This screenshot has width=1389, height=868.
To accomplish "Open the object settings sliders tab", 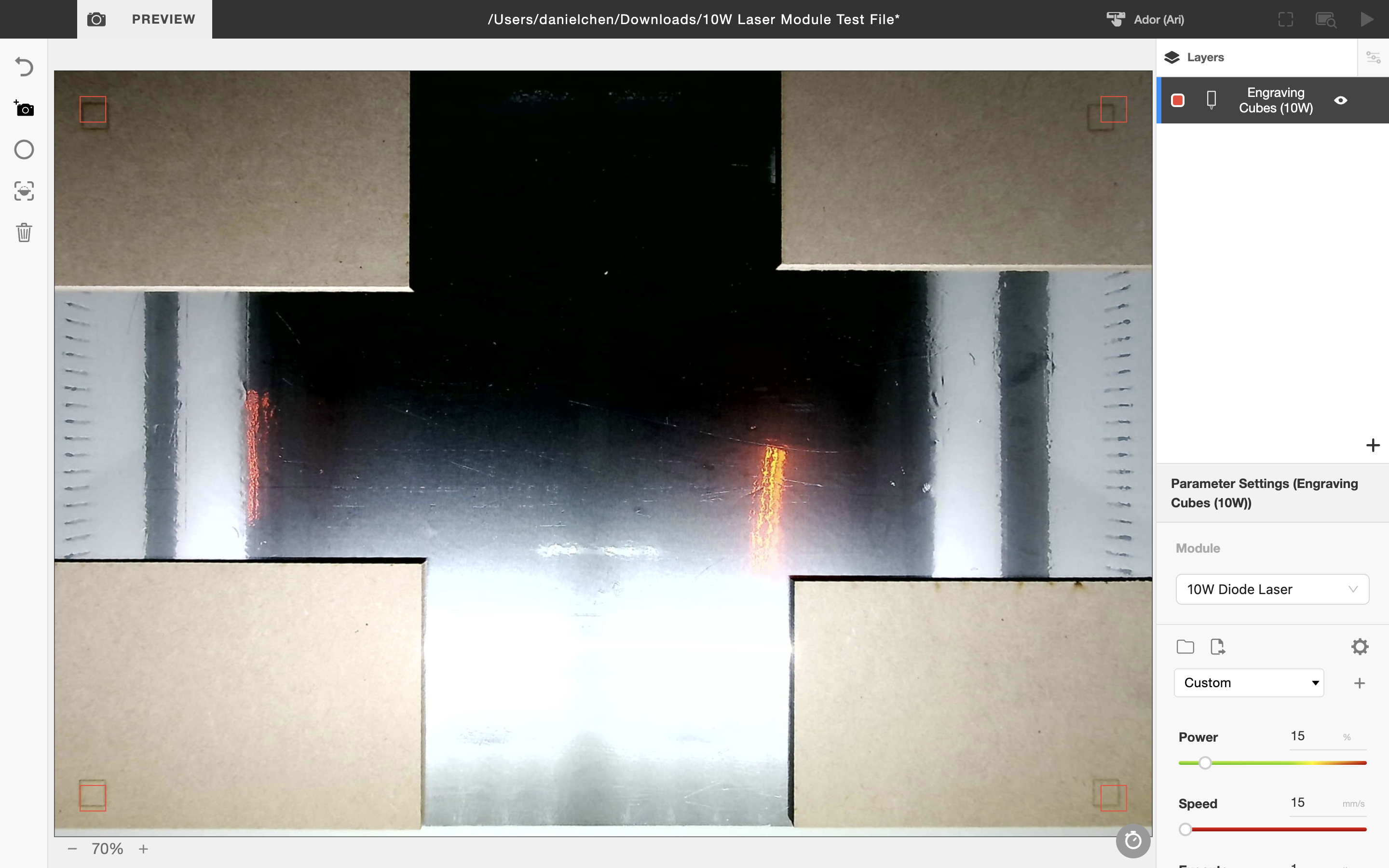I will pyautogui.click(x=1373, y=57).
